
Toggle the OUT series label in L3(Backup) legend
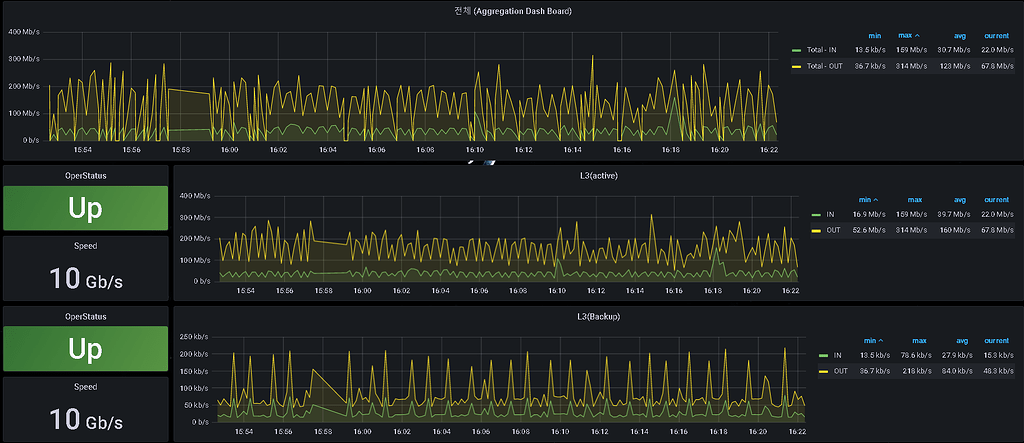(x=840, y=370)
